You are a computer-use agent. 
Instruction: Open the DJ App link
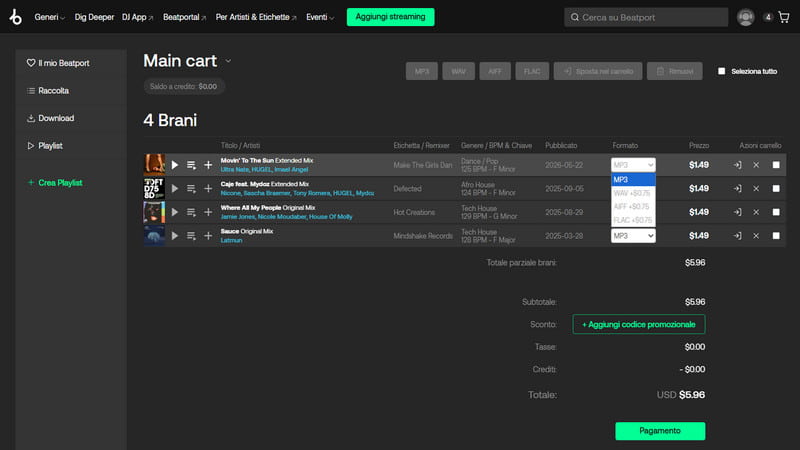(x=137, y=17)
